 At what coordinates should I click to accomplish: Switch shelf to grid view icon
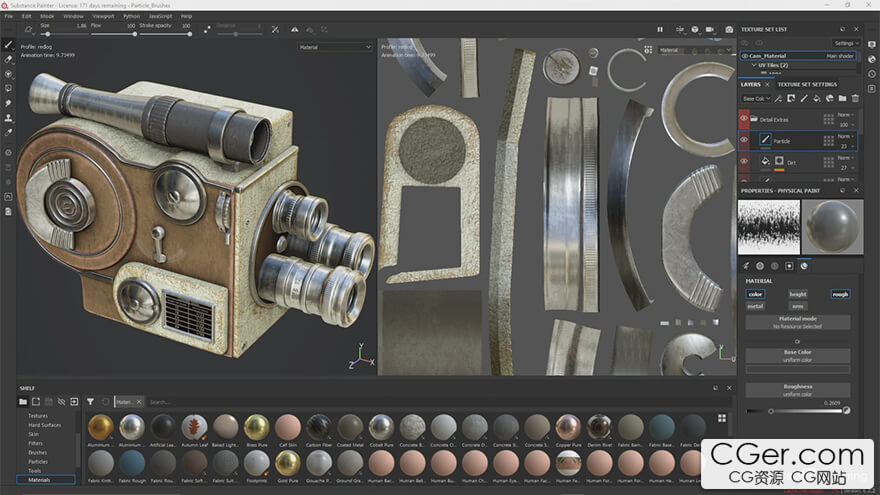coord(722,418)
